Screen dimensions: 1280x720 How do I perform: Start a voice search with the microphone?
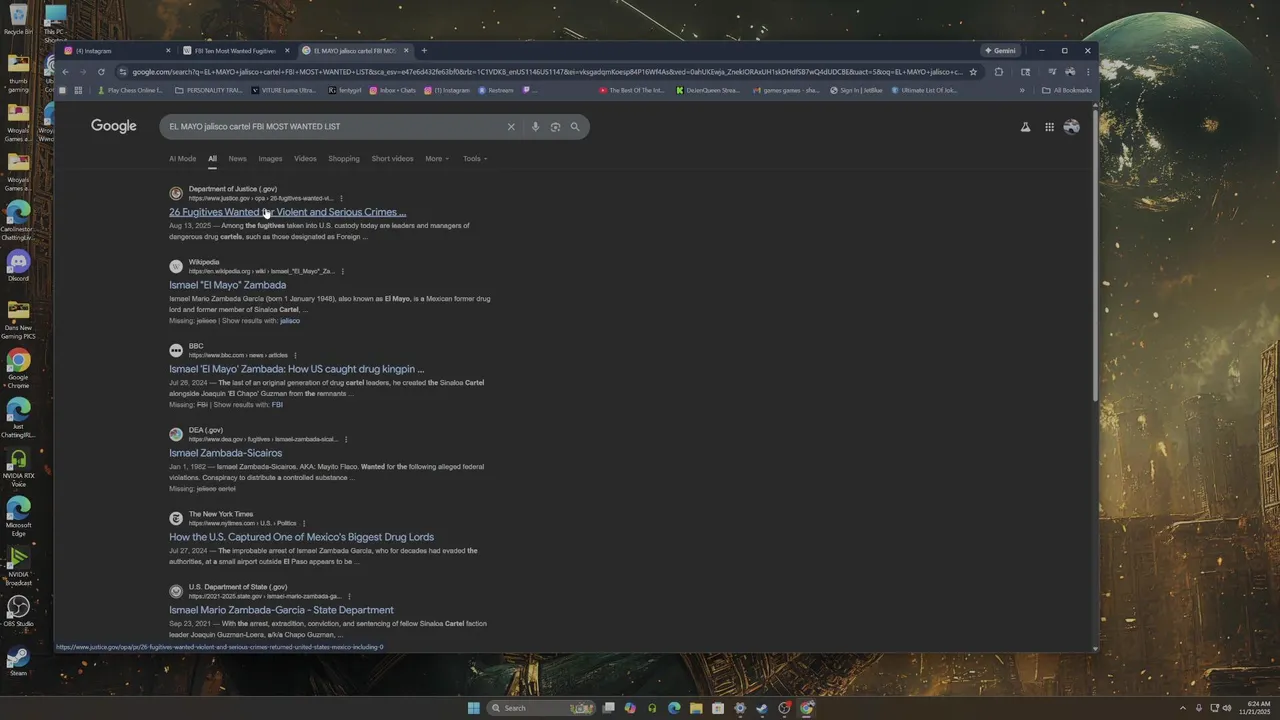(x=535, y=127)
